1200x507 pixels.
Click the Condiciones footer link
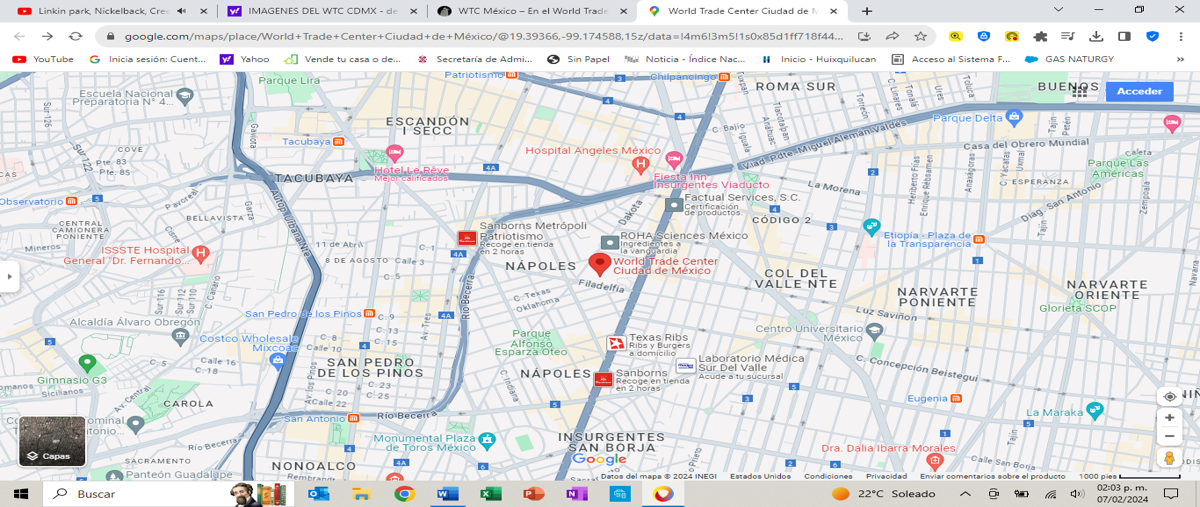[x=828, y=476]
